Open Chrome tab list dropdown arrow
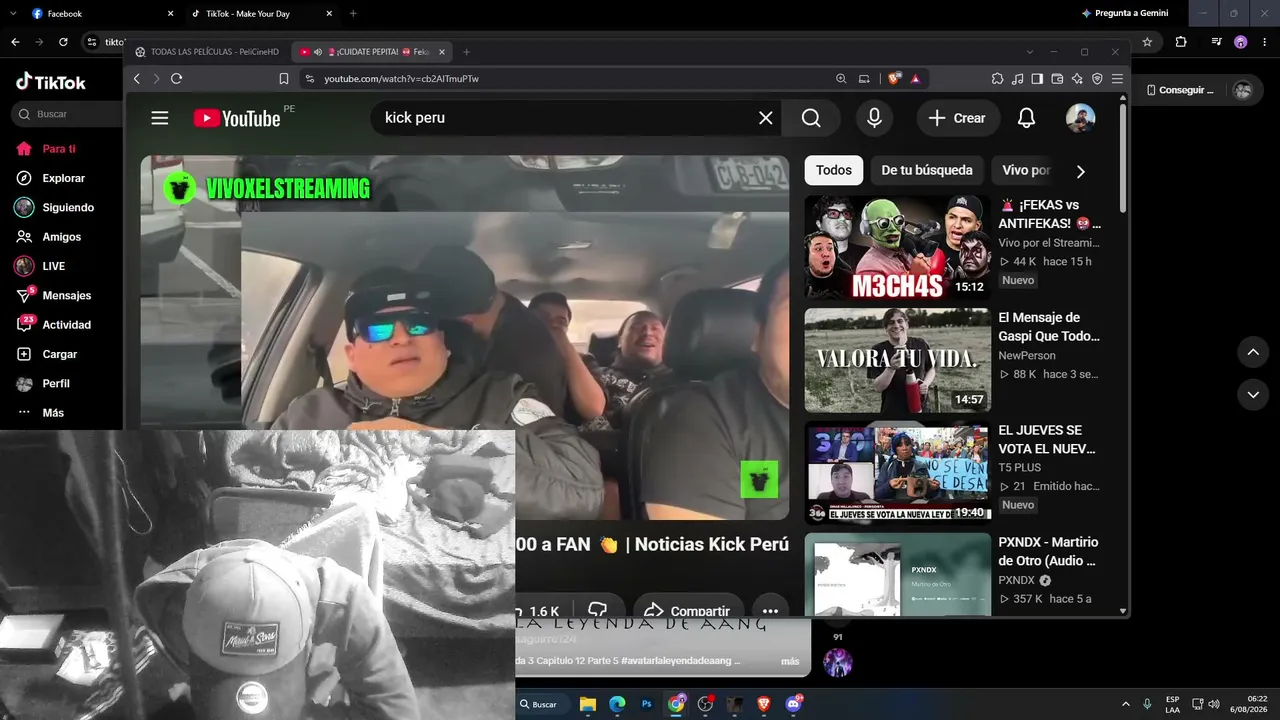1280x720 pixels. pyautogui.click(x=15, y=14)
